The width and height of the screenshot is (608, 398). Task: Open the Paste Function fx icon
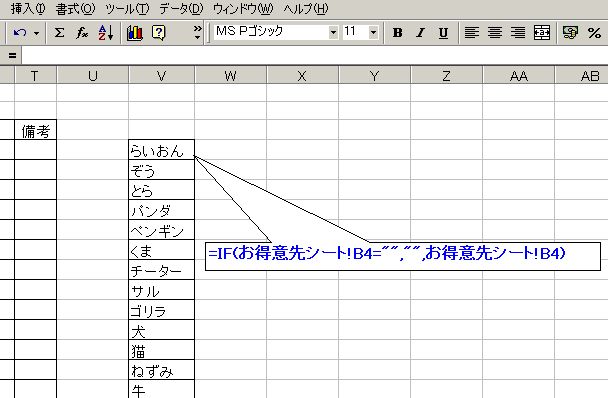(82, 33)
